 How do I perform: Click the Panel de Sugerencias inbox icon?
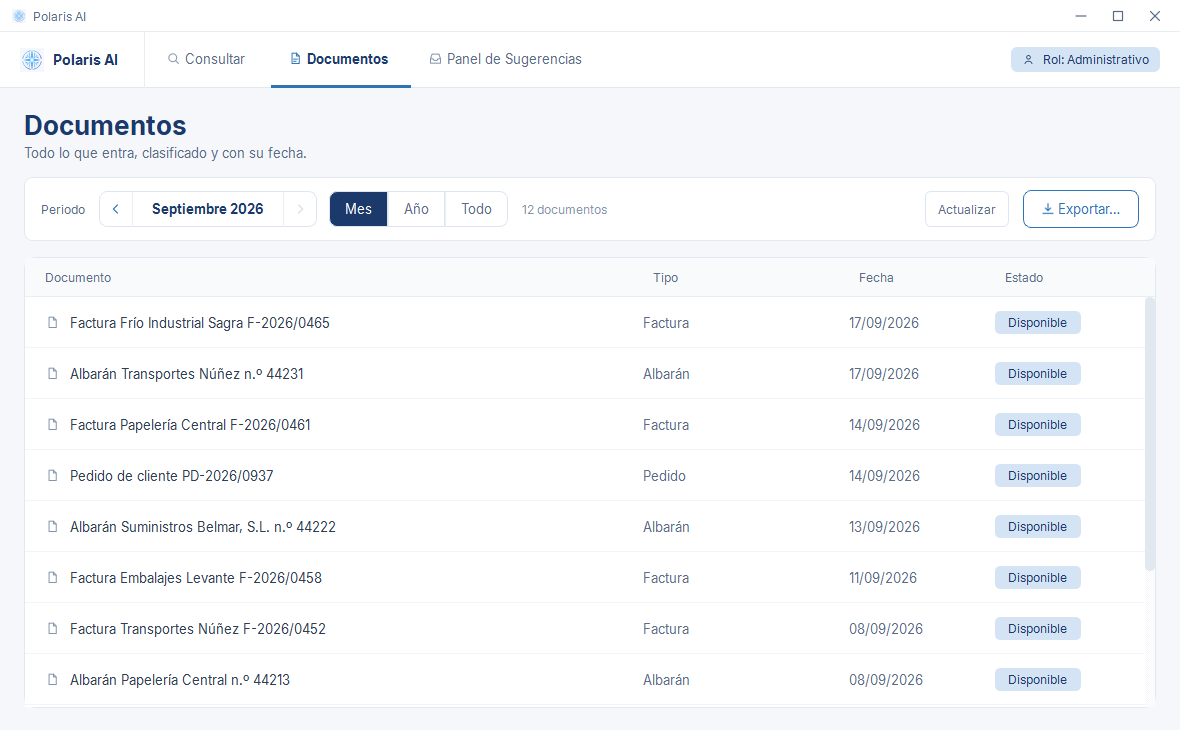[435, 59]
